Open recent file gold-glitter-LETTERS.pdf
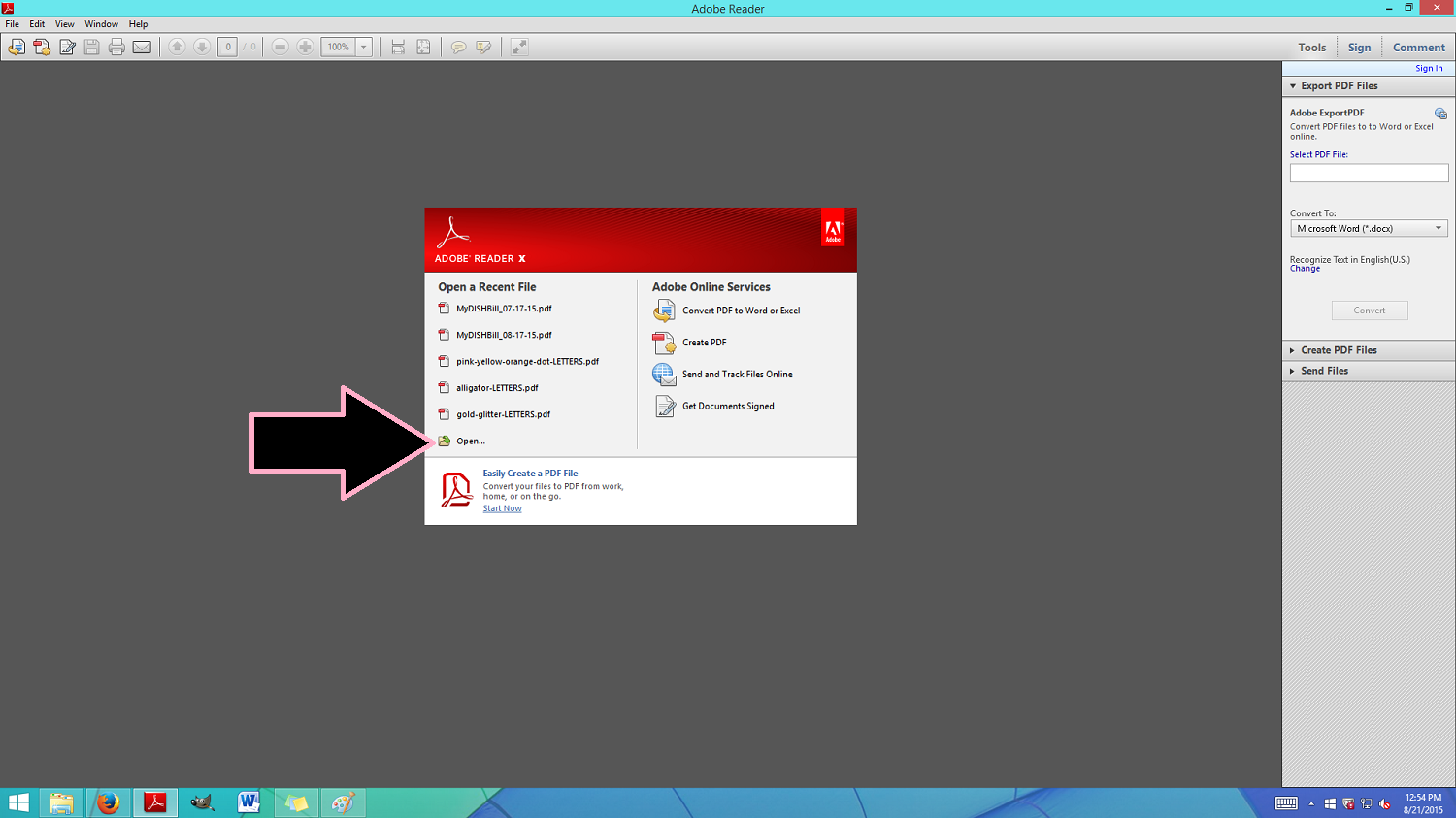 (503, 414)
